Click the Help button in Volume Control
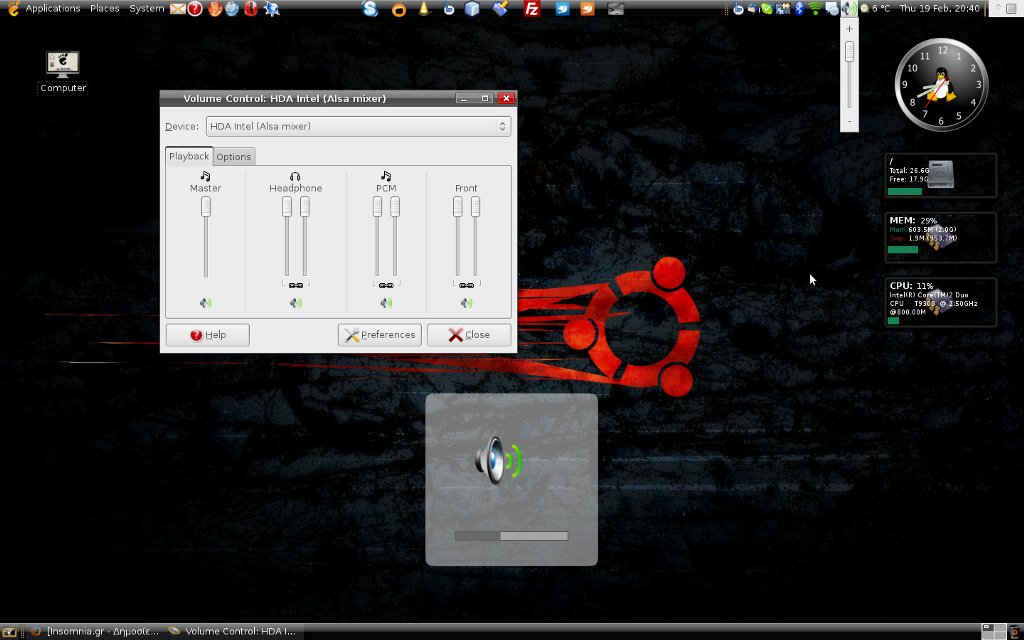 (x=208, y=335)
